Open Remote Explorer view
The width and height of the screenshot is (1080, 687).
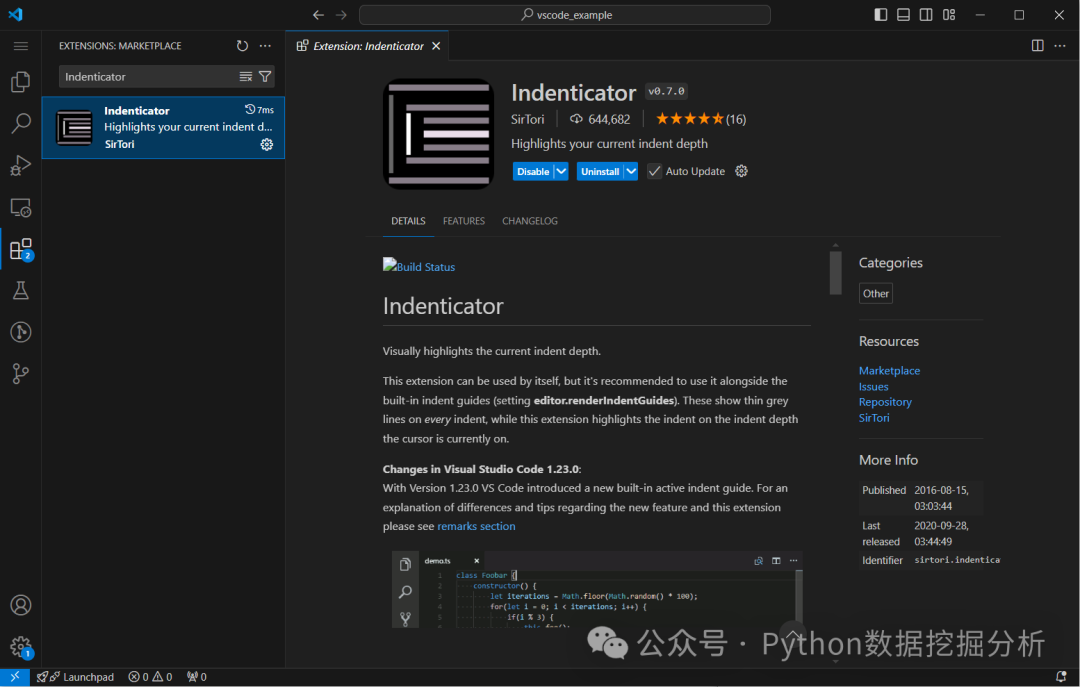(21, 207)
